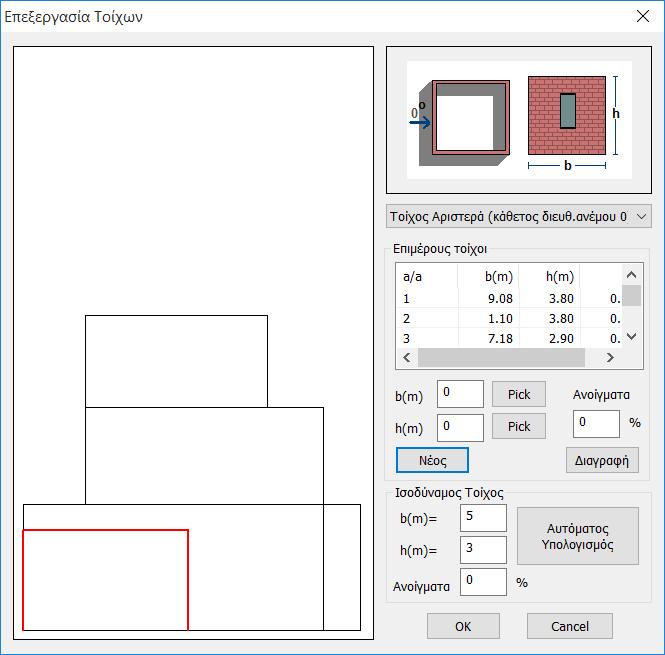Click the Διαγραφή button
Image resolution: width=665 pixels, height=655 pixels.
[602, 460]
